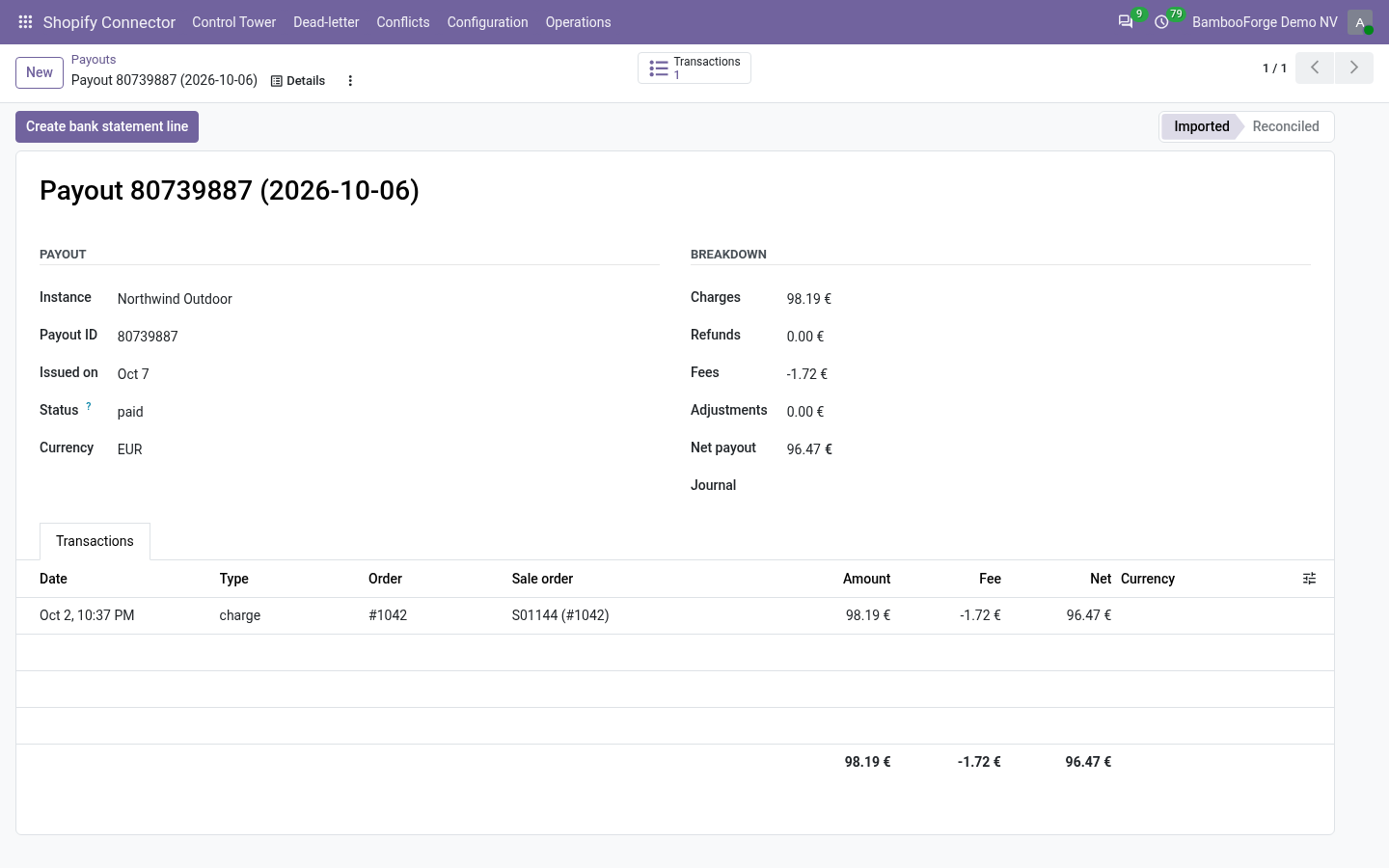The height and width of the screenshot is (868, 1389).
Task: Click the Details button in the breadcrumb
Action: click(x=298, y=81)
